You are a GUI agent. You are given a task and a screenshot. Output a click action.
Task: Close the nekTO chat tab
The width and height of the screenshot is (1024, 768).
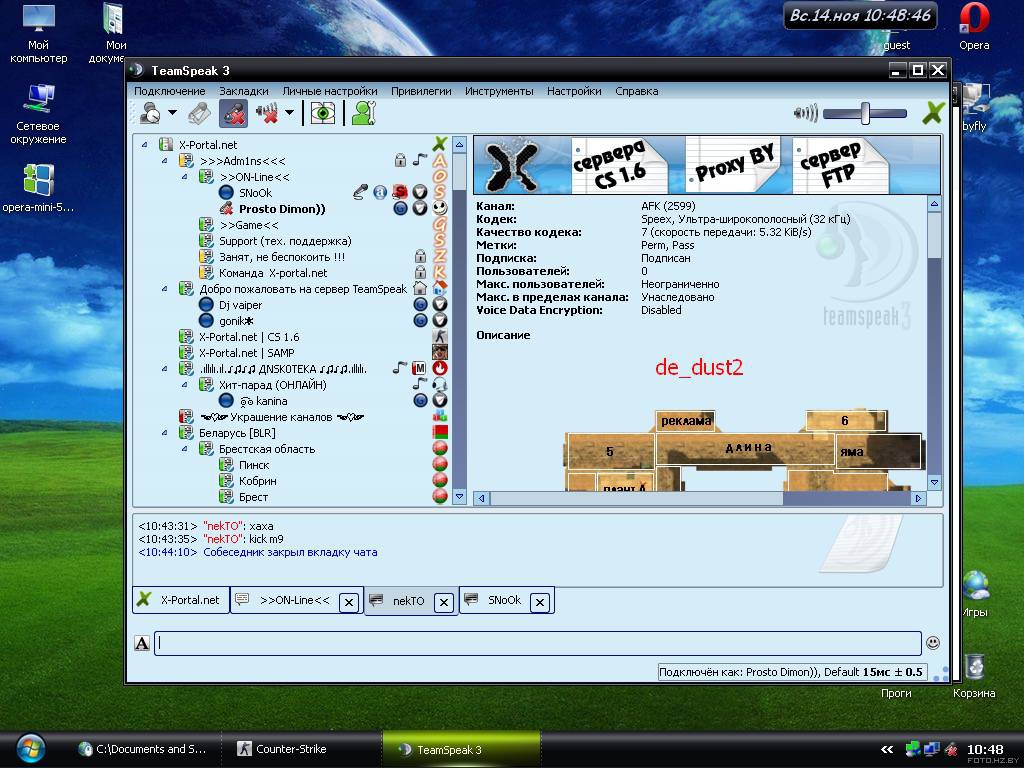[444, 602]
